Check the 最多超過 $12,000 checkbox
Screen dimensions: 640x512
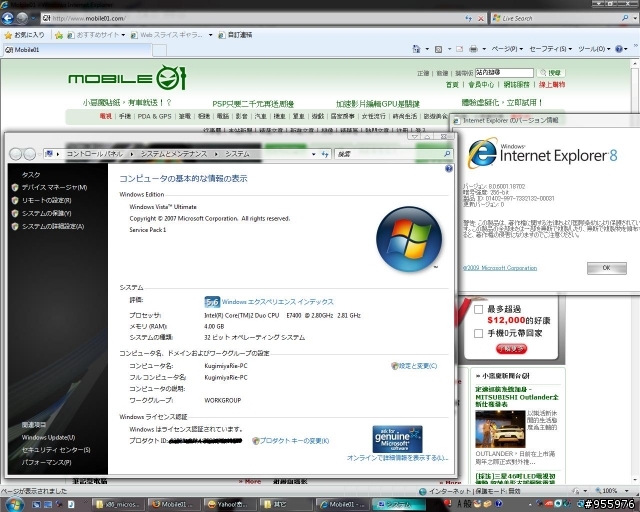[x=478, y=310]
